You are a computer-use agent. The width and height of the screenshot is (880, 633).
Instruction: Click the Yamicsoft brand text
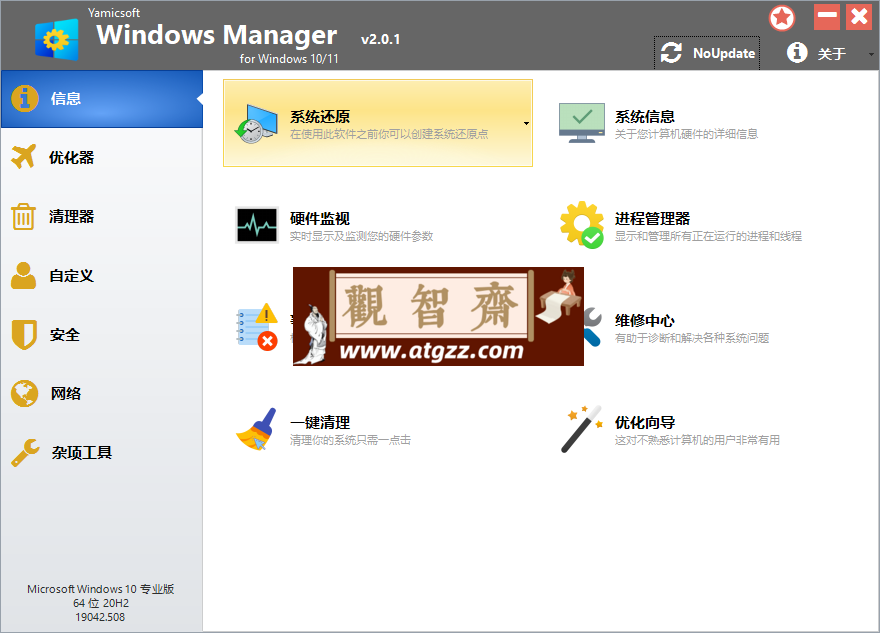[x=114, y=12]
